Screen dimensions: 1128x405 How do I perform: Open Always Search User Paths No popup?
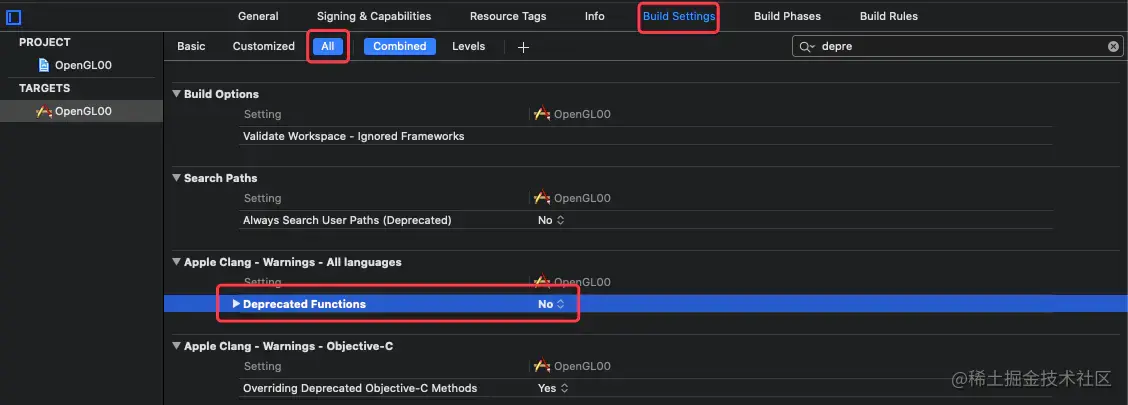551,220
